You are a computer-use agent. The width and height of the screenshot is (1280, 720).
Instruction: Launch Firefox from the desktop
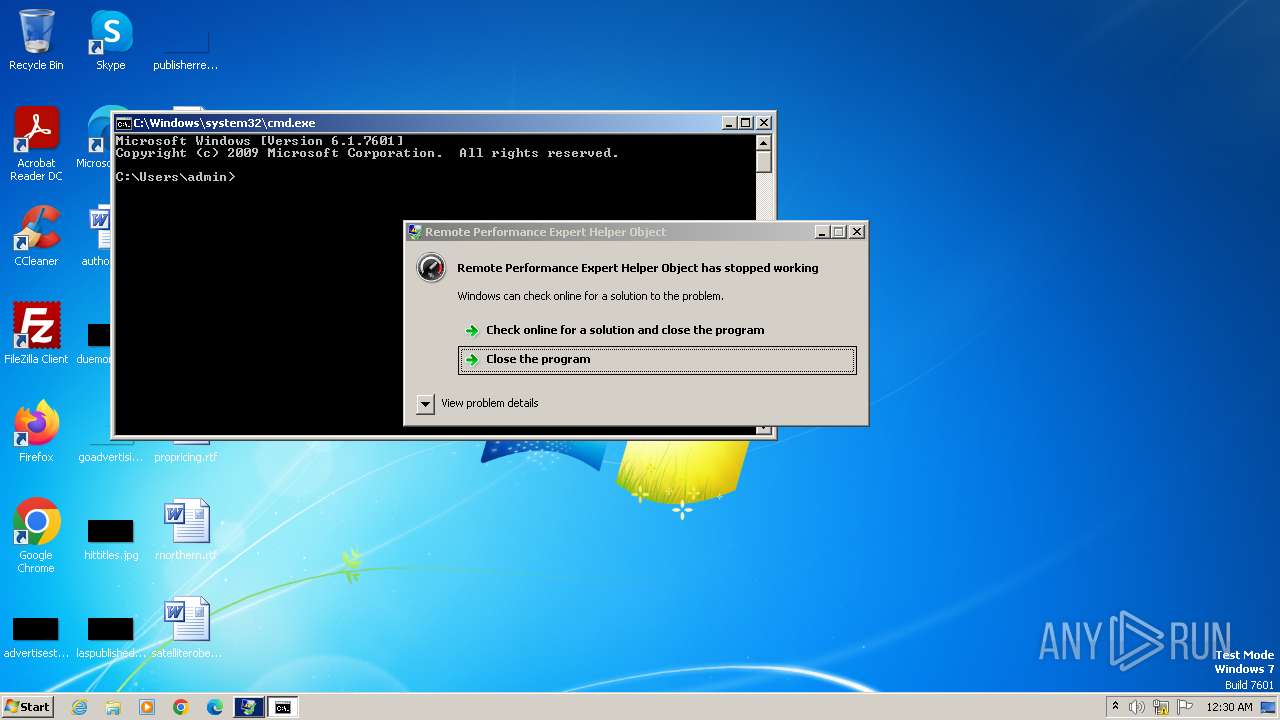(36, 431)
